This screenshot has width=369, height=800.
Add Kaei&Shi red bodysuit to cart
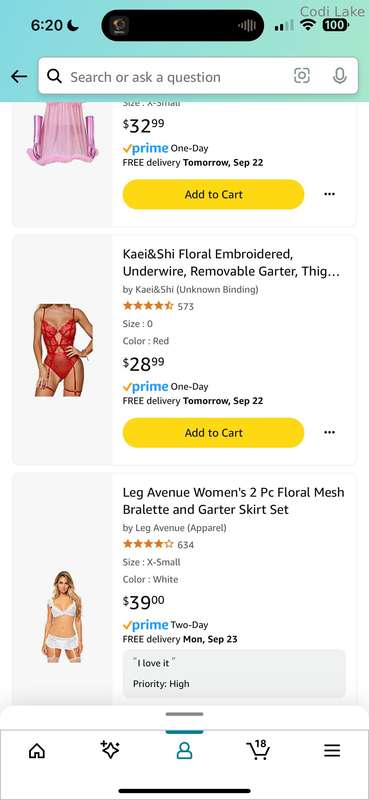[213, 433]
